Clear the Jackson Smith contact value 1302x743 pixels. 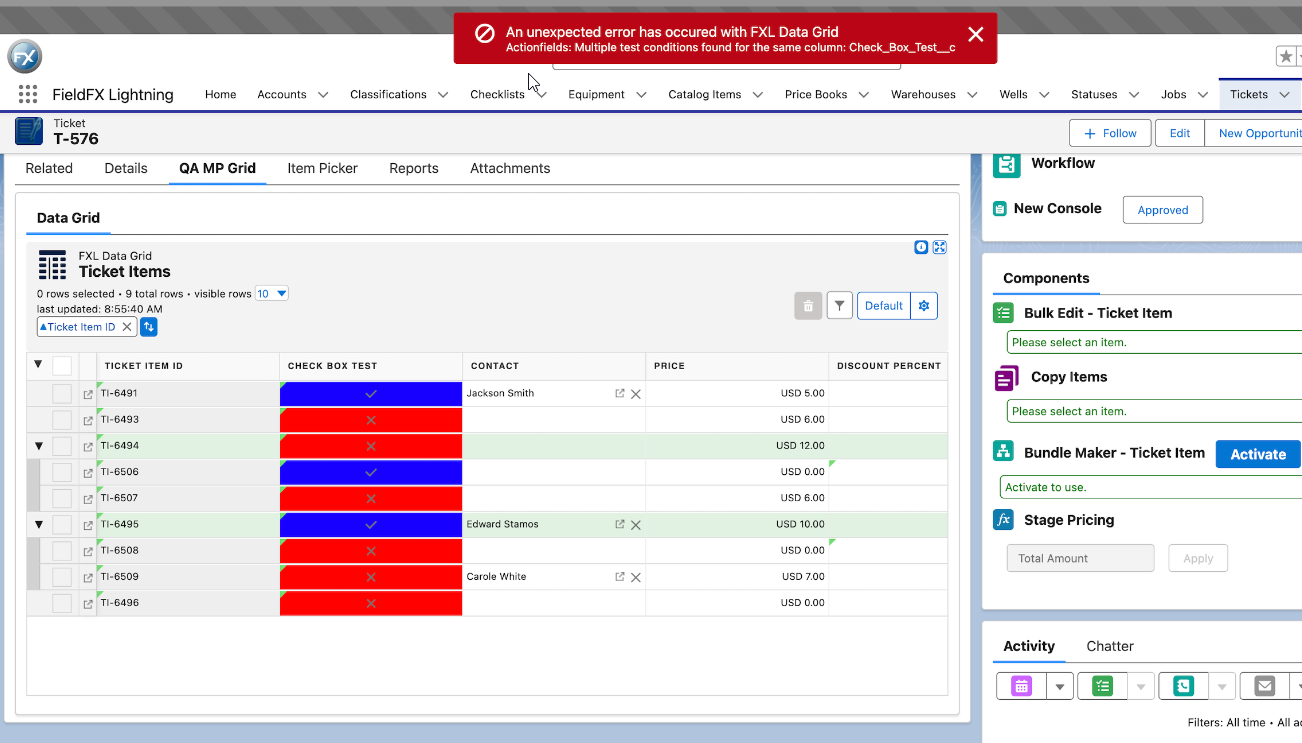point(636,394)
